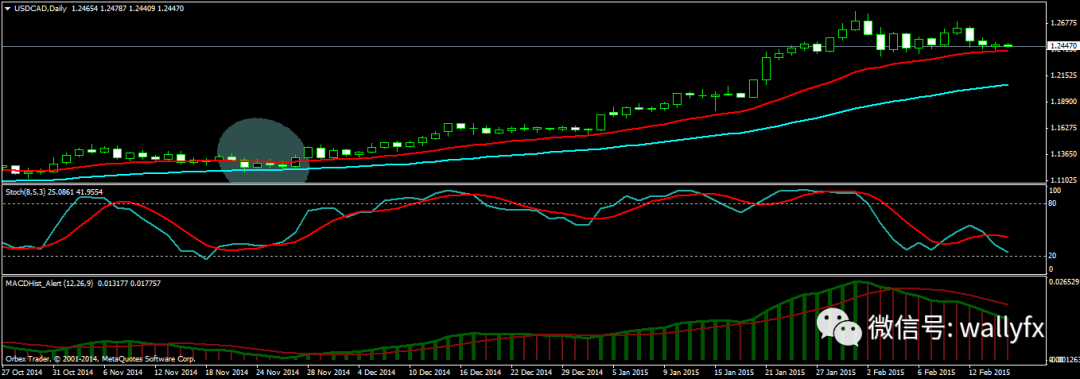Click the 27 Oct 2014 date label
The width and height of the screenshot is (1080, 379).
point(22,371)
